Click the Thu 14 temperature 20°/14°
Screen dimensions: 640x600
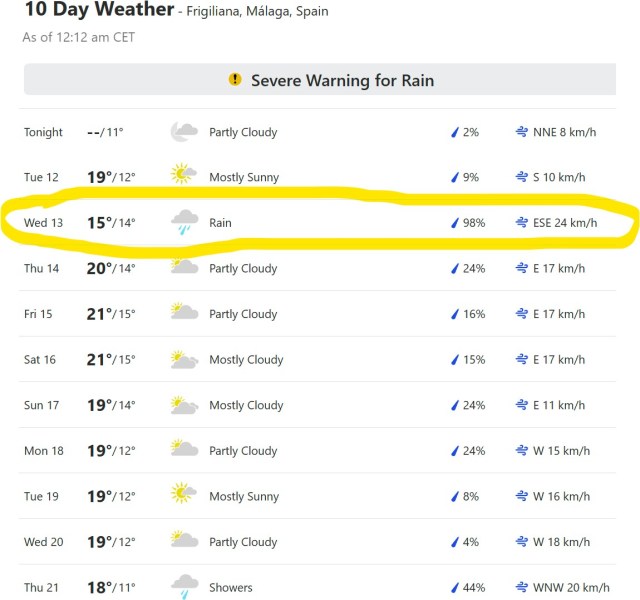tap(111, 268)
